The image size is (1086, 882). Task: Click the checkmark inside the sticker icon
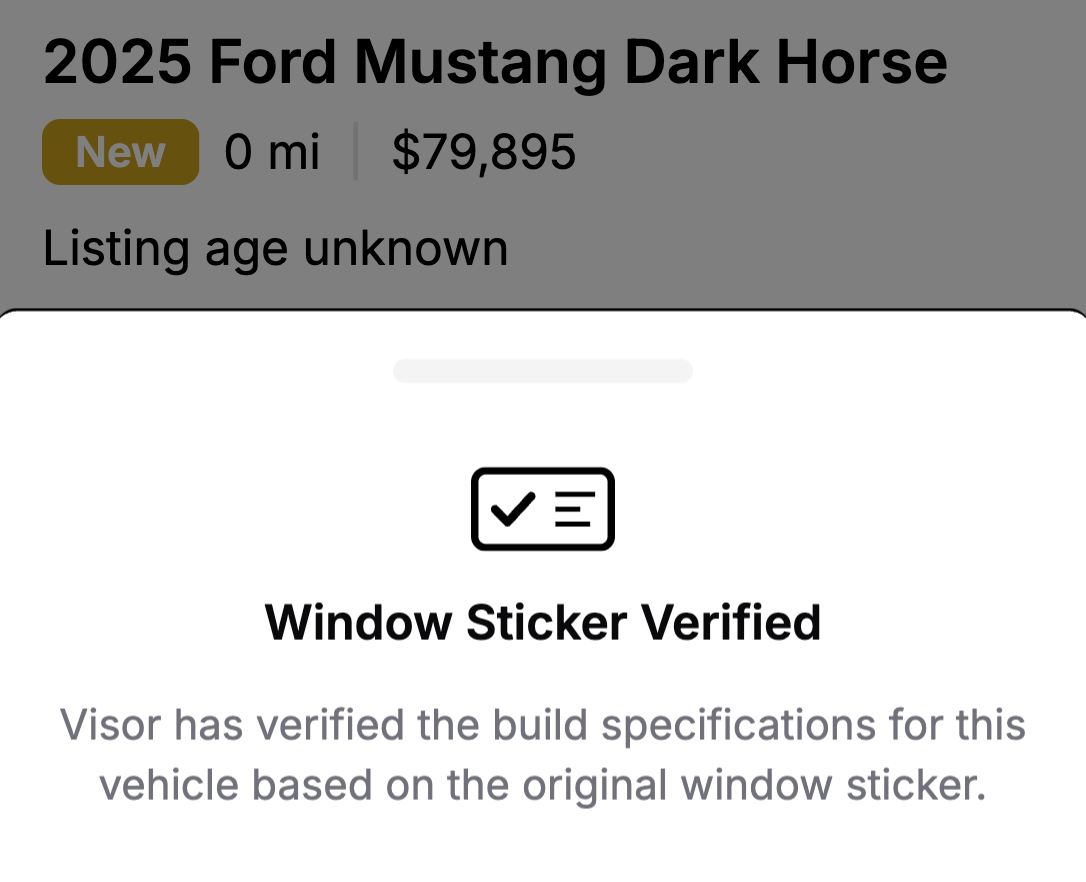[513, 508]
